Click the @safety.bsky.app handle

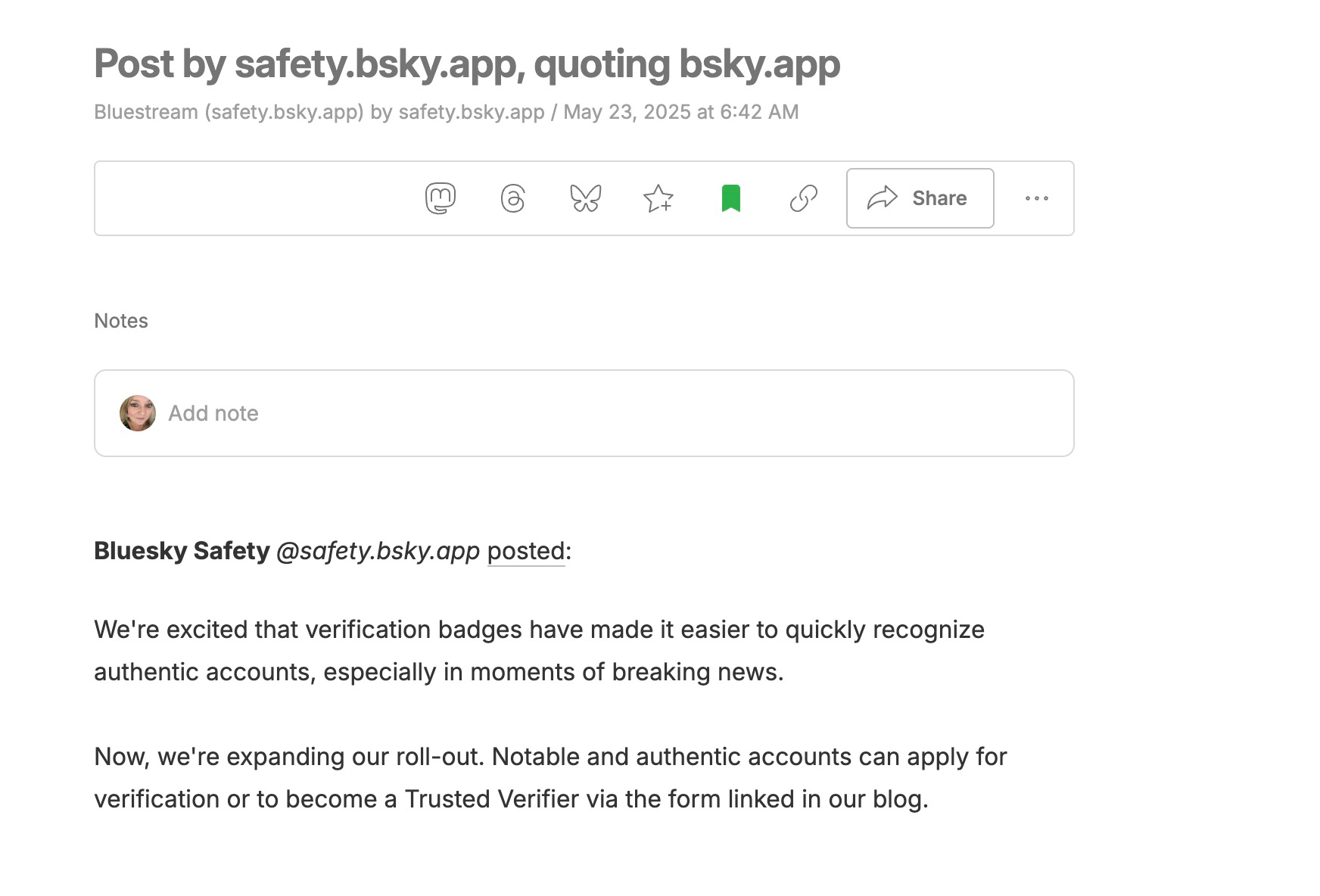coord(378,551)
